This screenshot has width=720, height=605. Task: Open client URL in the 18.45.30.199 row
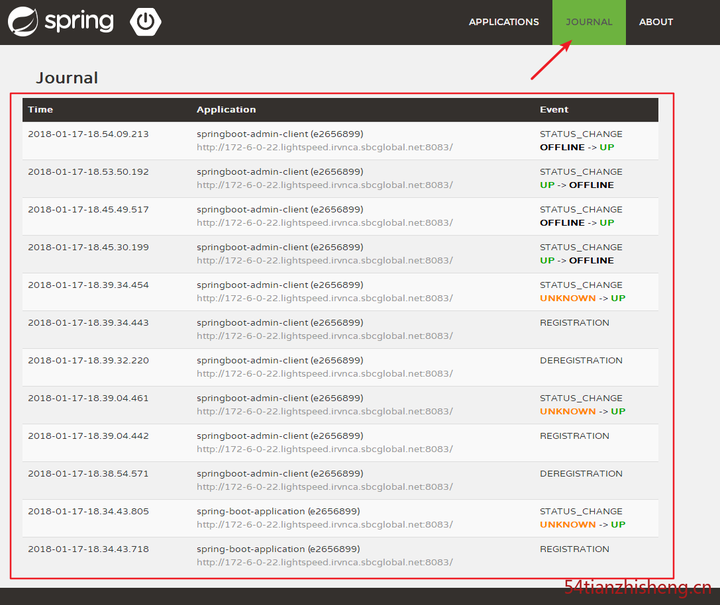(325, 260)
